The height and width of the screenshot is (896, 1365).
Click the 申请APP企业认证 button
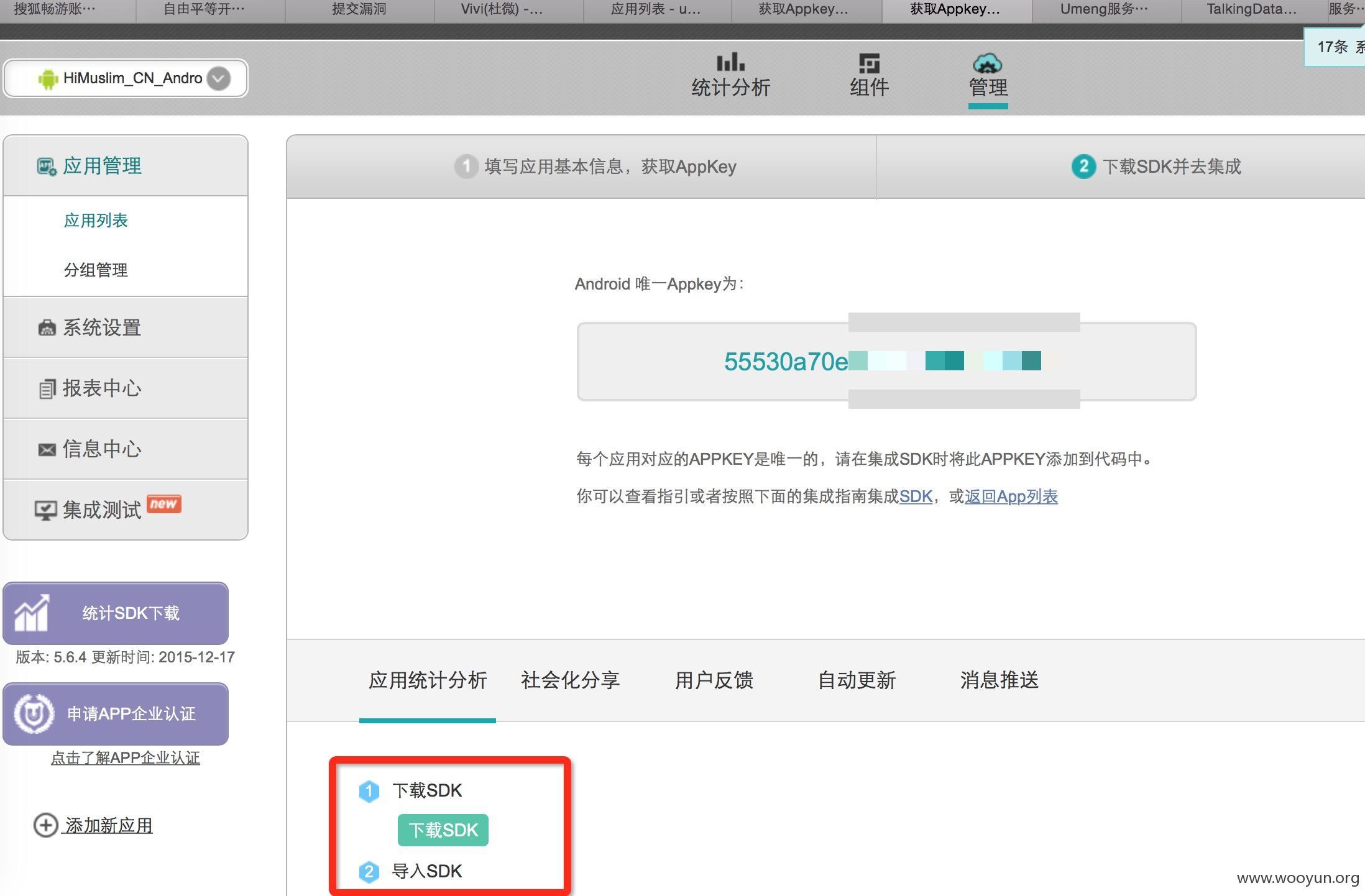tap(116, 714)
